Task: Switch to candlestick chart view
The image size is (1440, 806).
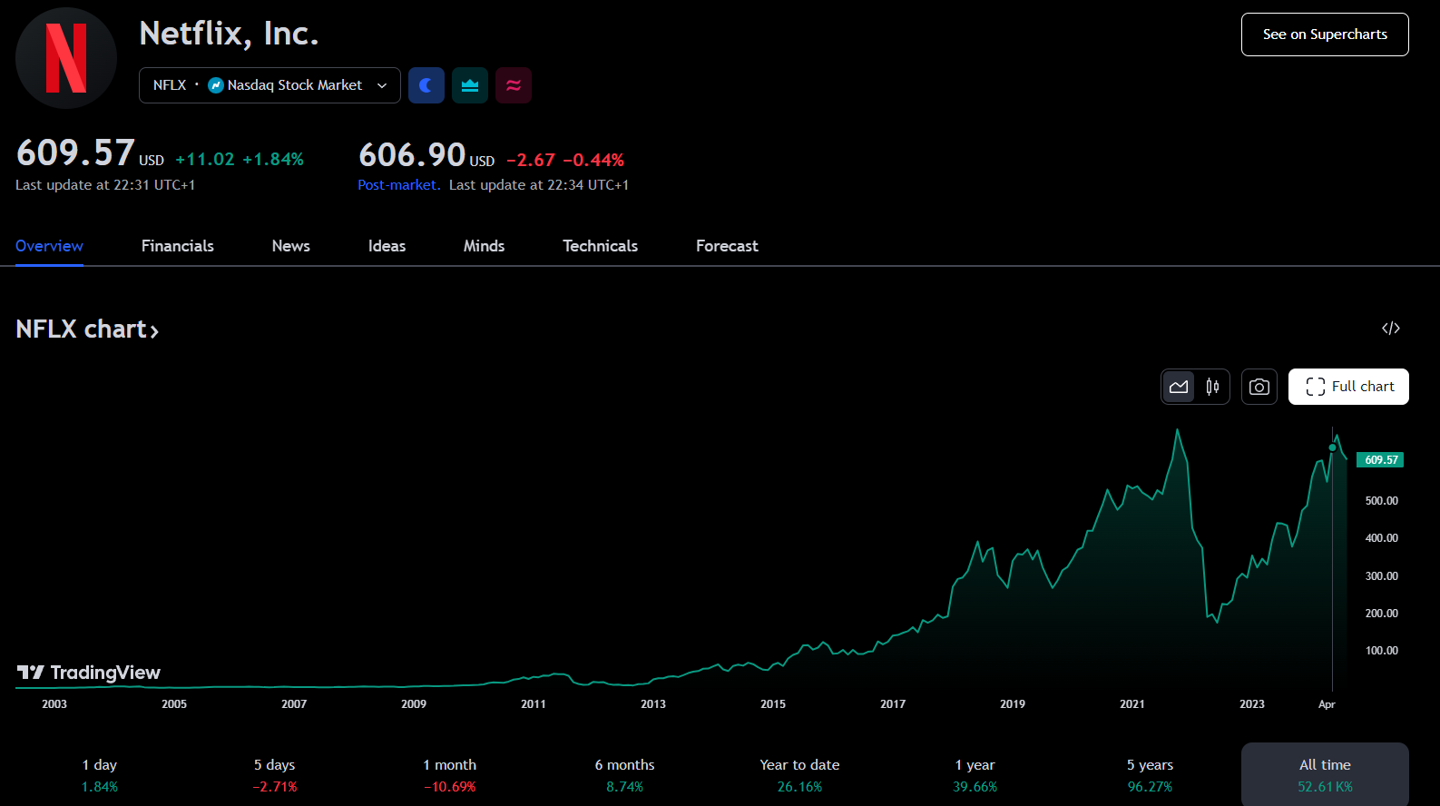Action: 1212,387
